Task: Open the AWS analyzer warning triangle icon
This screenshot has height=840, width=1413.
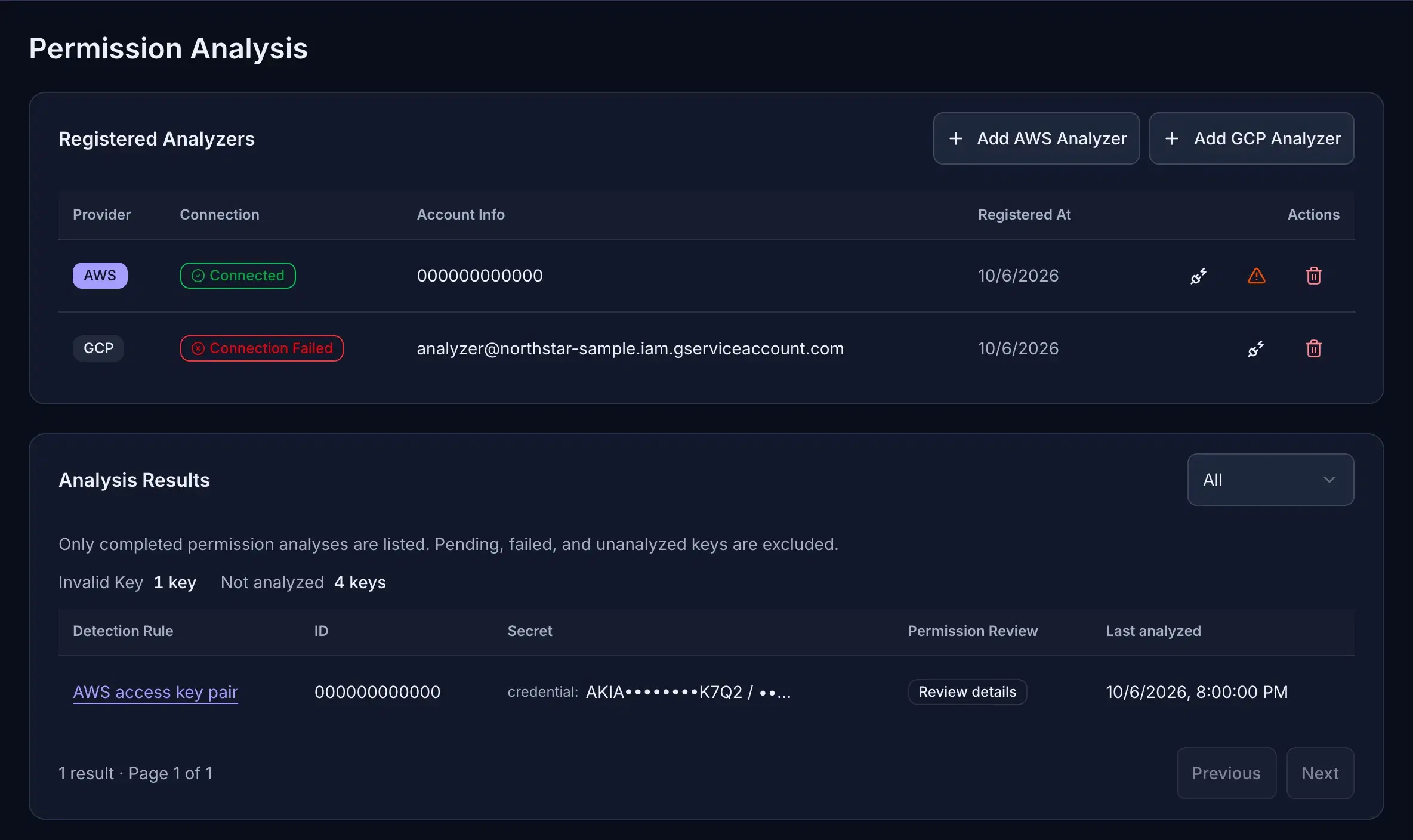Action: [1257, 276]
